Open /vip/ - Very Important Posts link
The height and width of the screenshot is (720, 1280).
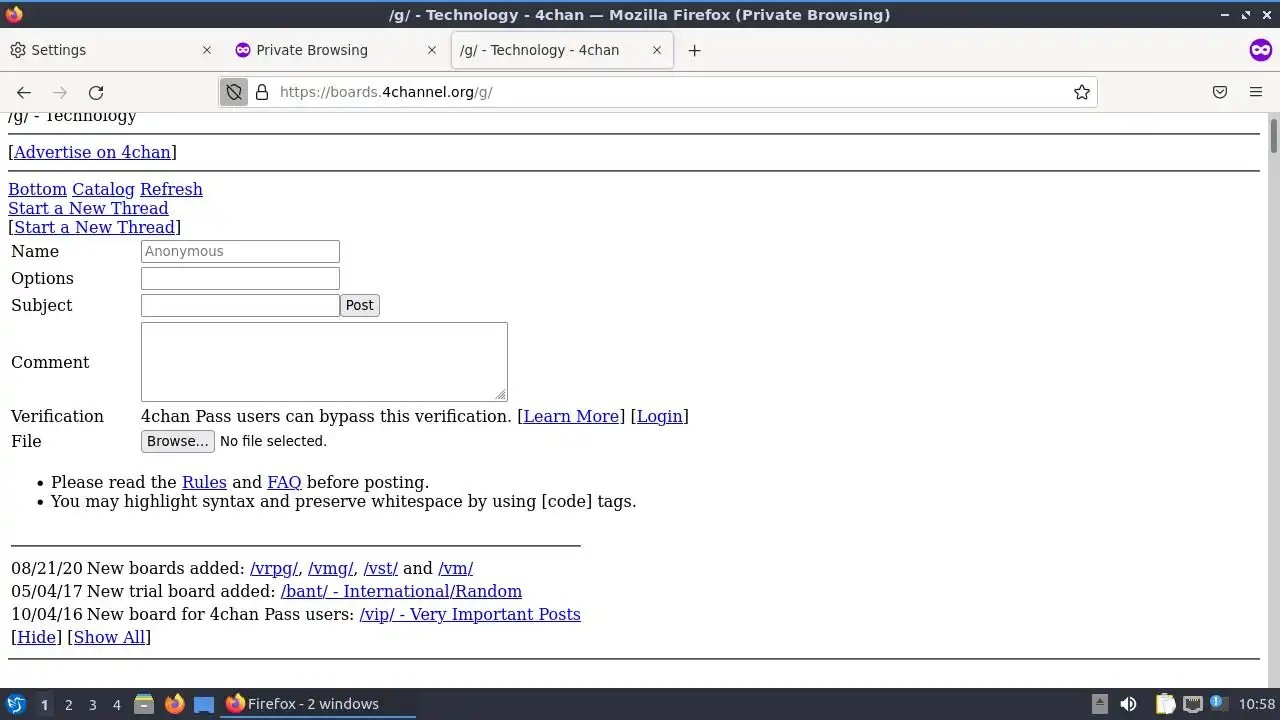tap(470, 614)
